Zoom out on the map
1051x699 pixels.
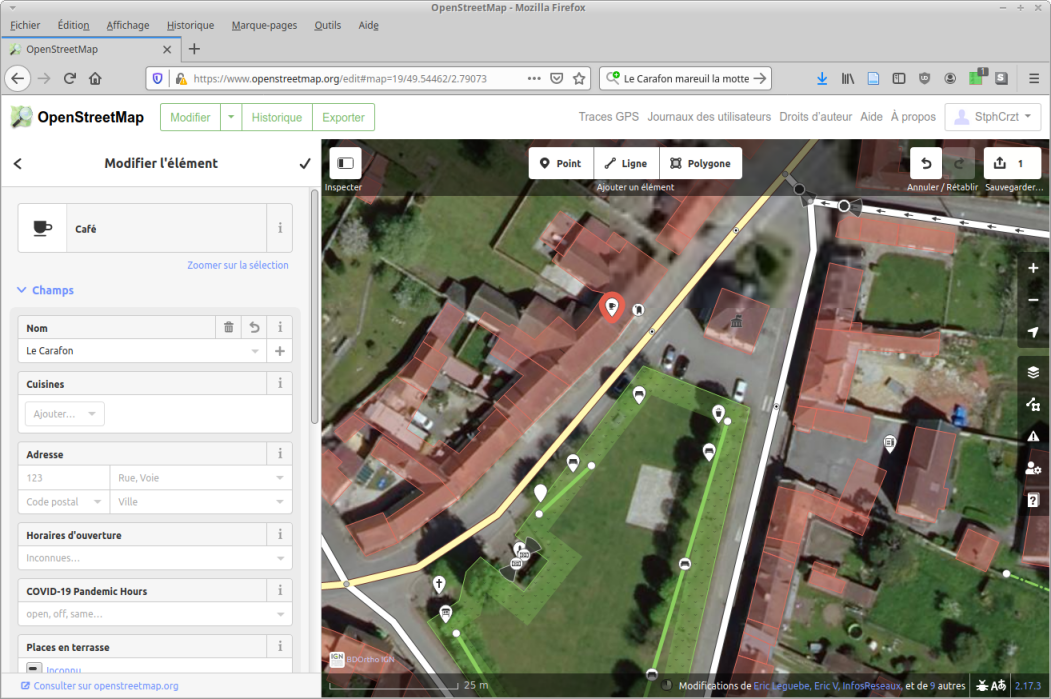pyautogui.click(x=1033, y=300)
